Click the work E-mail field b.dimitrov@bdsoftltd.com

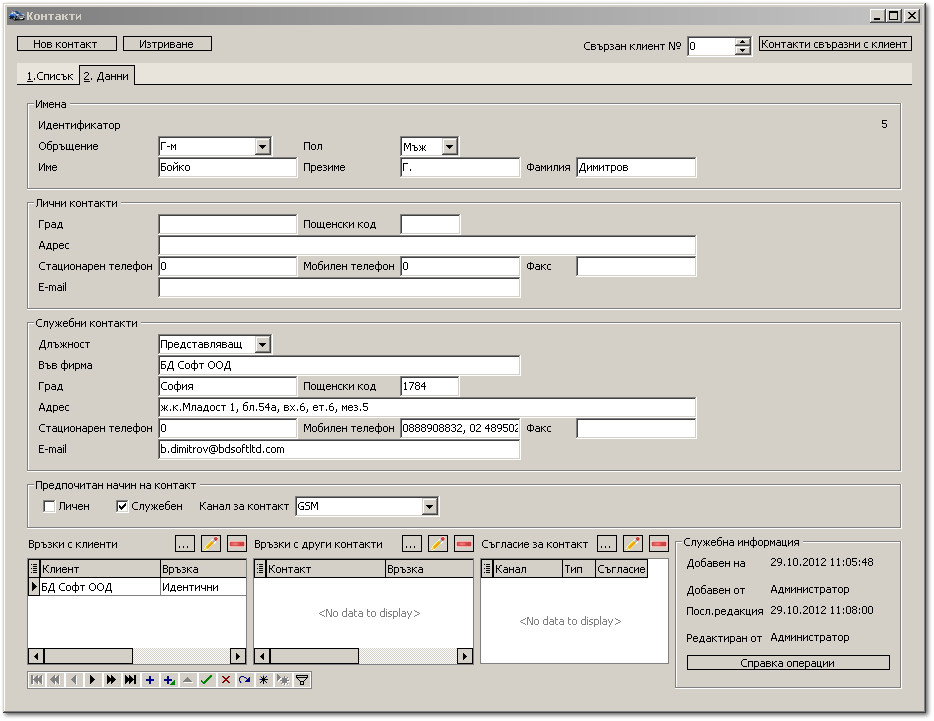[x=339, y=449]
